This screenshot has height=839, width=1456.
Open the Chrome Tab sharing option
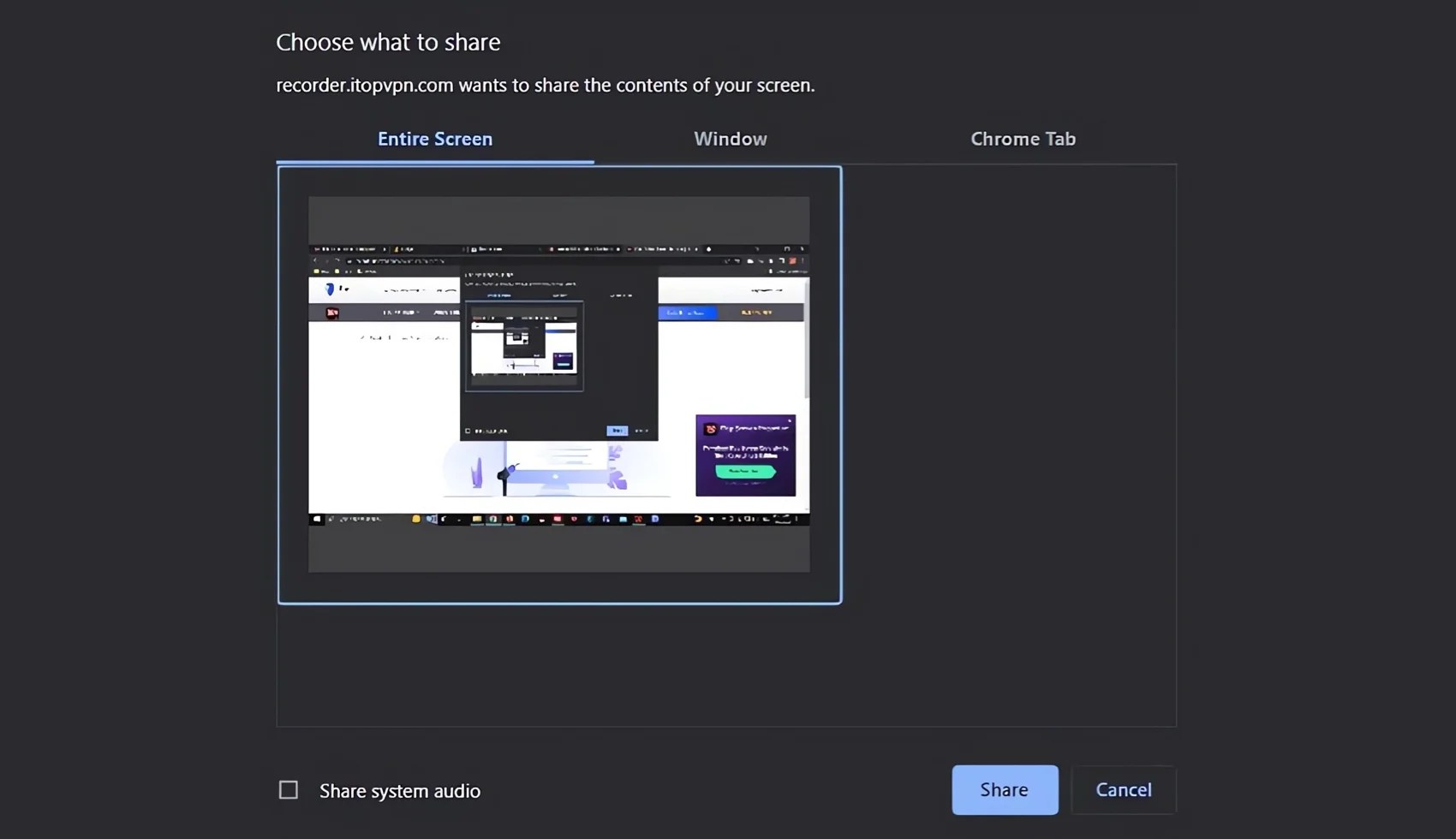[x=1023, y=138]
